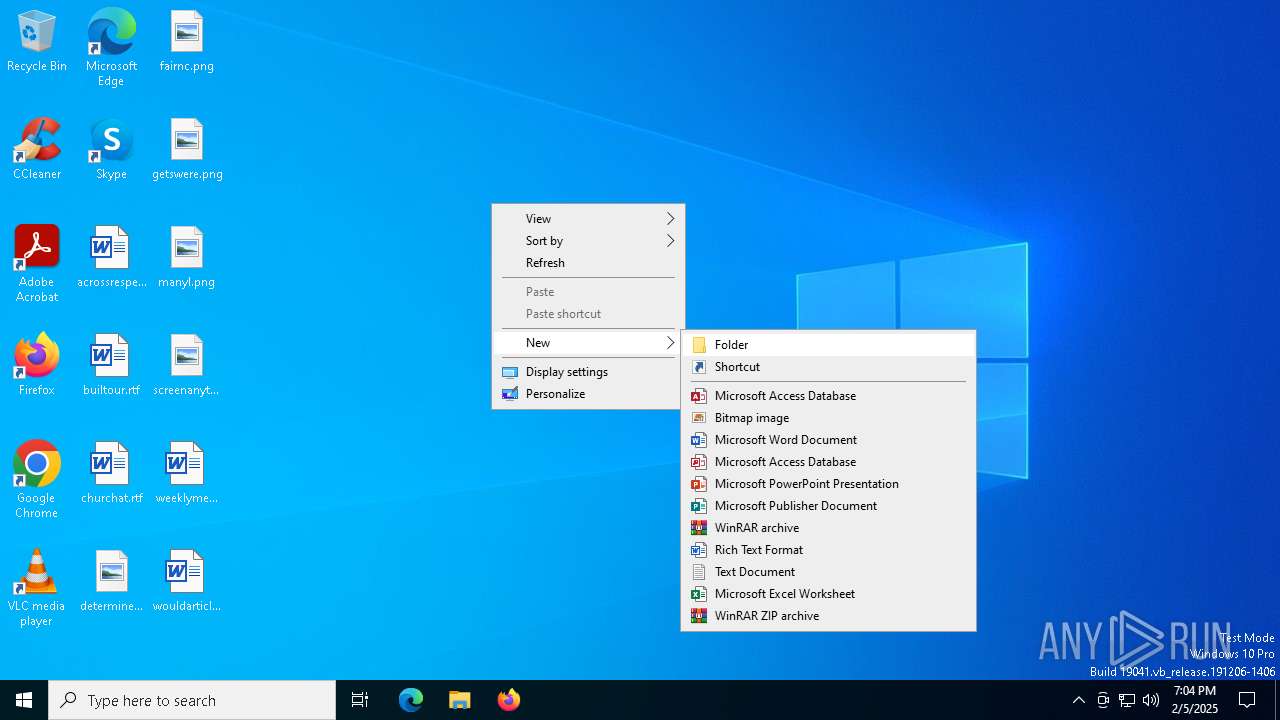
Task: Create a new Bitmap image
Action: click(x=828, y=418)
